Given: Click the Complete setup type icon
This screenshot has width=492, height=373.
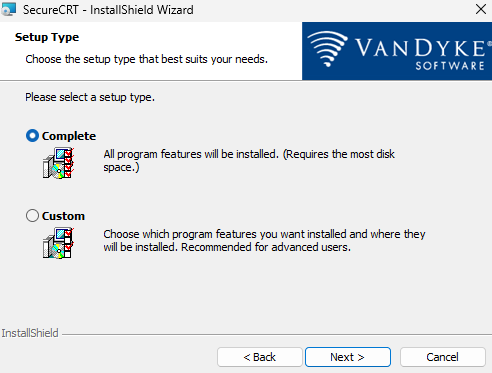Looking at the screenshot, I should (58, 163).
